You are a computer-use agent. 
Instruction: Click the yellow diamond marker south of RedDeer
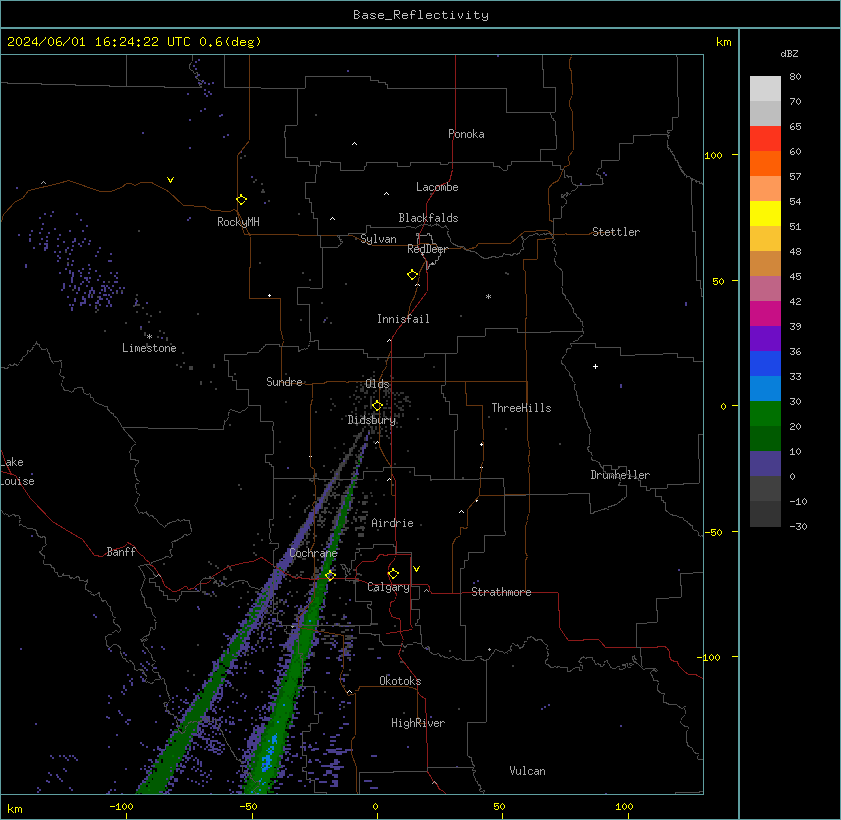tap(412, 275)
